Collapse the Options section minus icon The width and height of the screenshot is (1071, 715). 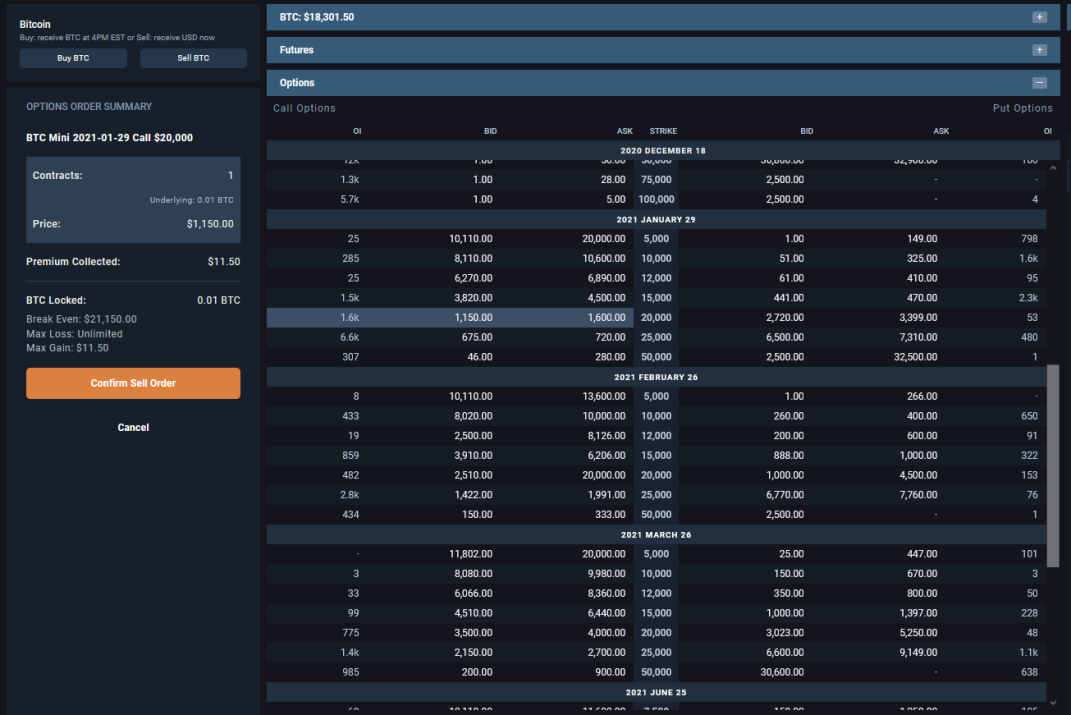coord(1039,83)
